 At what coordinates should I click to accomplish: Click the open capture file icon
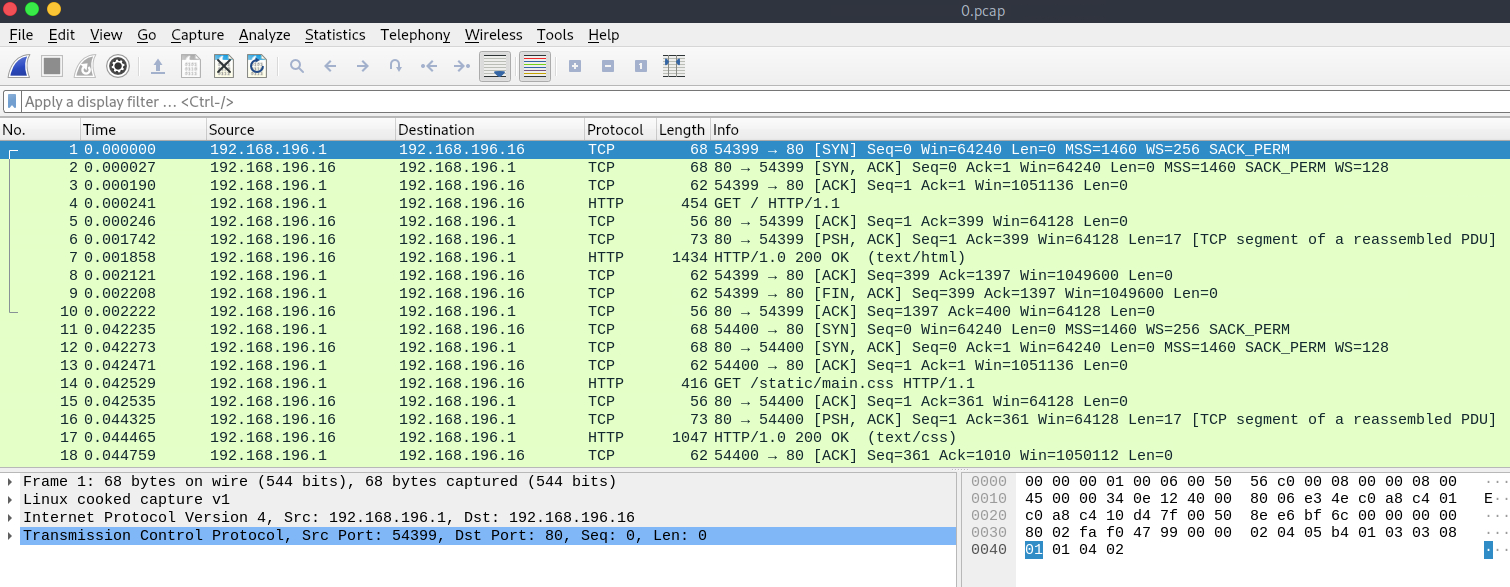click(158, 67)
